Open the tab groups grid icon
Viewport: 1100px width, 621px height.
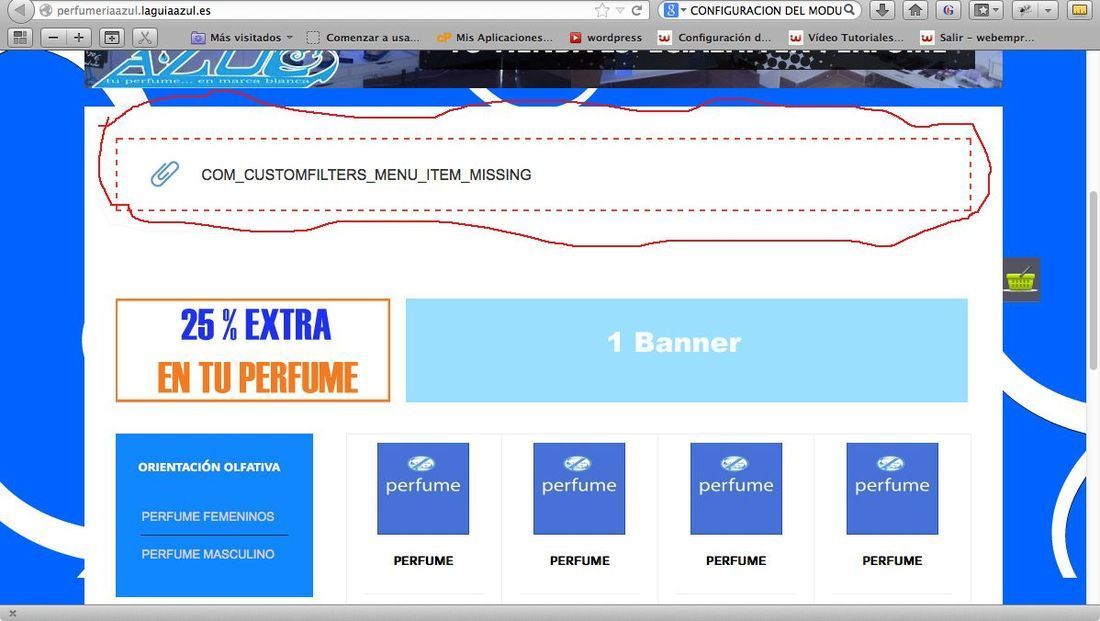click(x=20, y=37)
